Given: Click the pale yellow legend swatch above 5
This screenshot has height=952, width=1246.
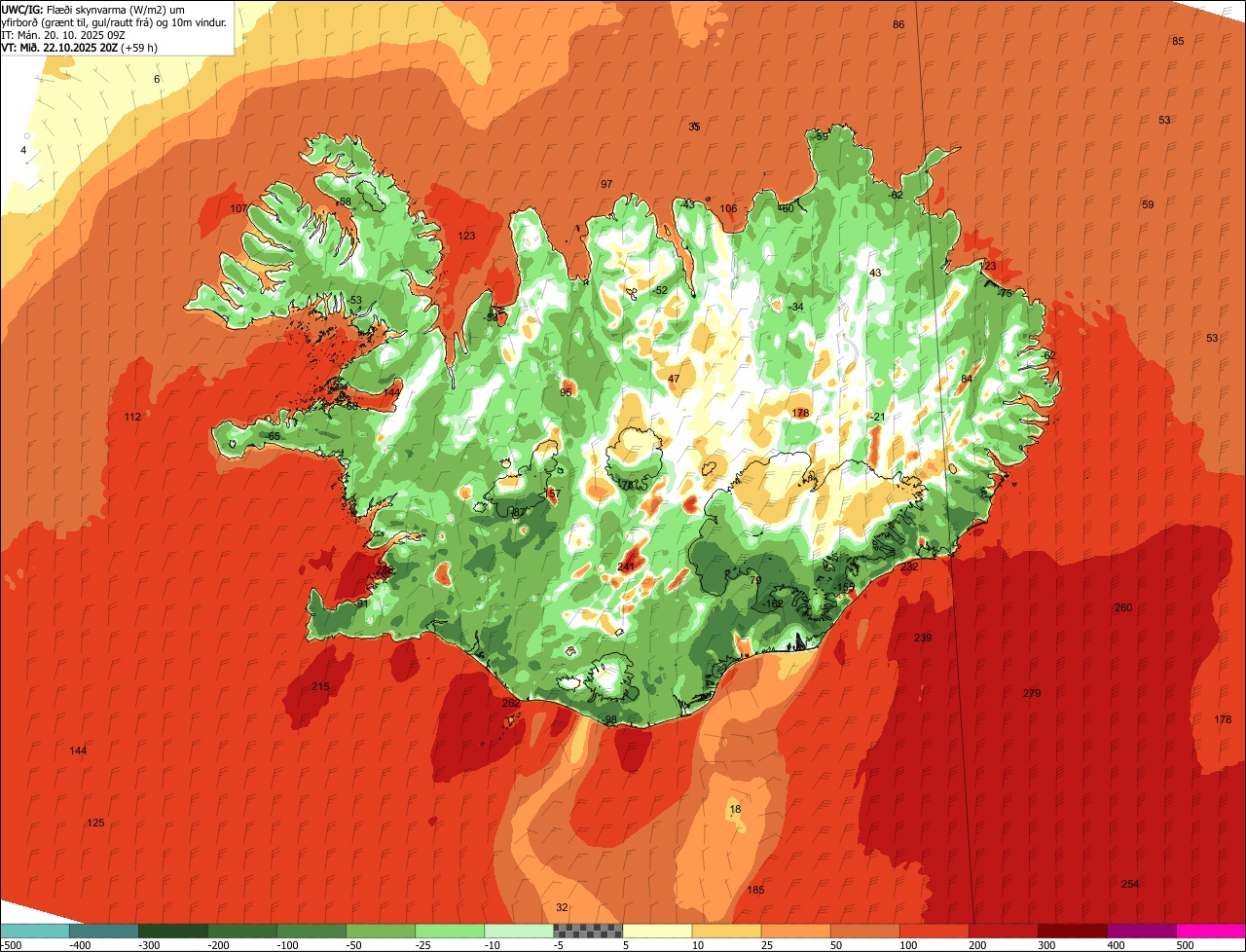Looking at the screenshot, I should [657, 931].
